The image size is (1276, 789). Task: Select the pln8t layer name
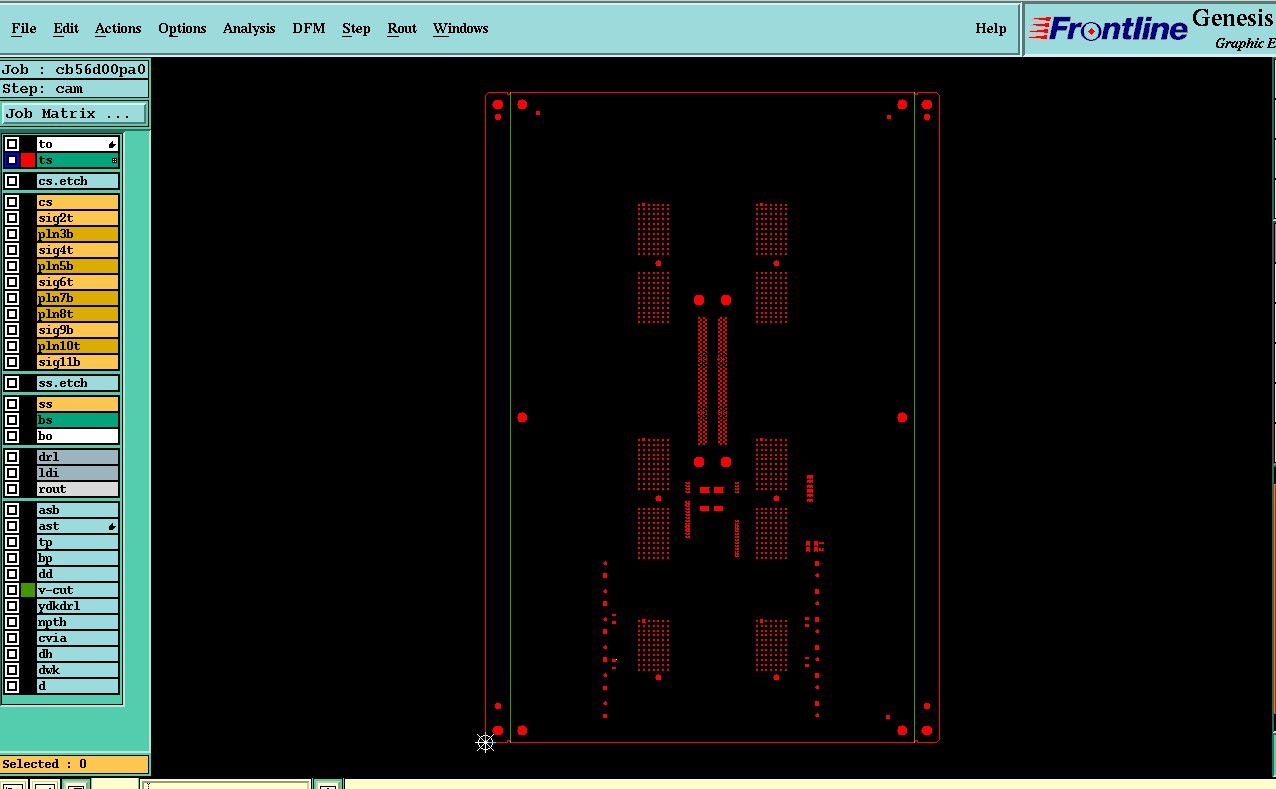click(x=78, y=314)
